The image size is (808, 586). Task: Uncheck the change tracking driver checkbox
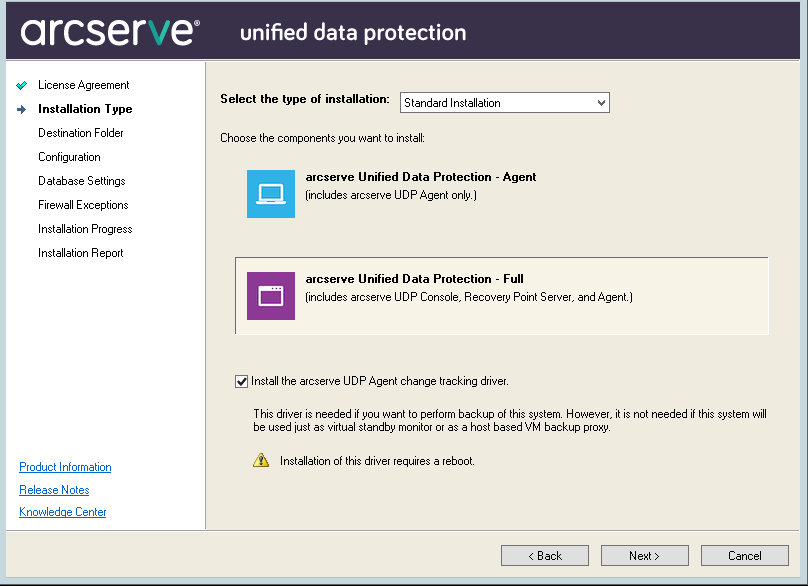tap(241, 381)
